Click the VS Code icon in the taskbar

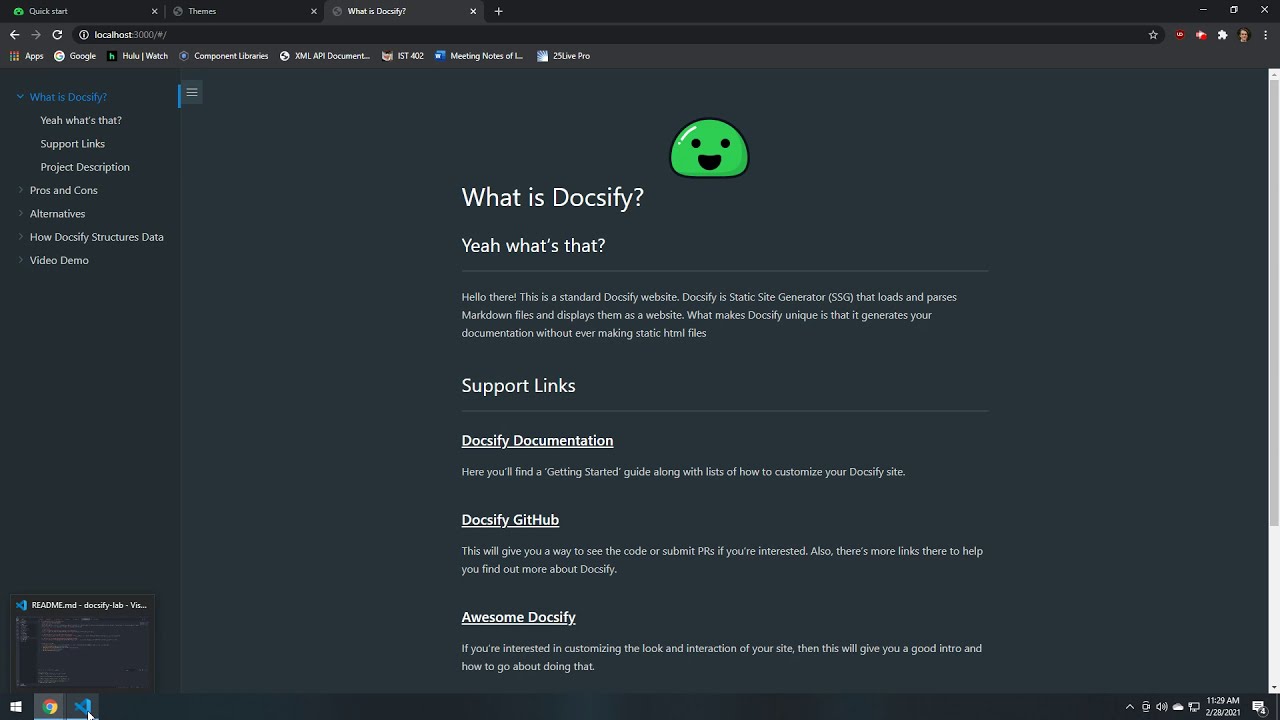pyautogui.click(x=83, y=707)
